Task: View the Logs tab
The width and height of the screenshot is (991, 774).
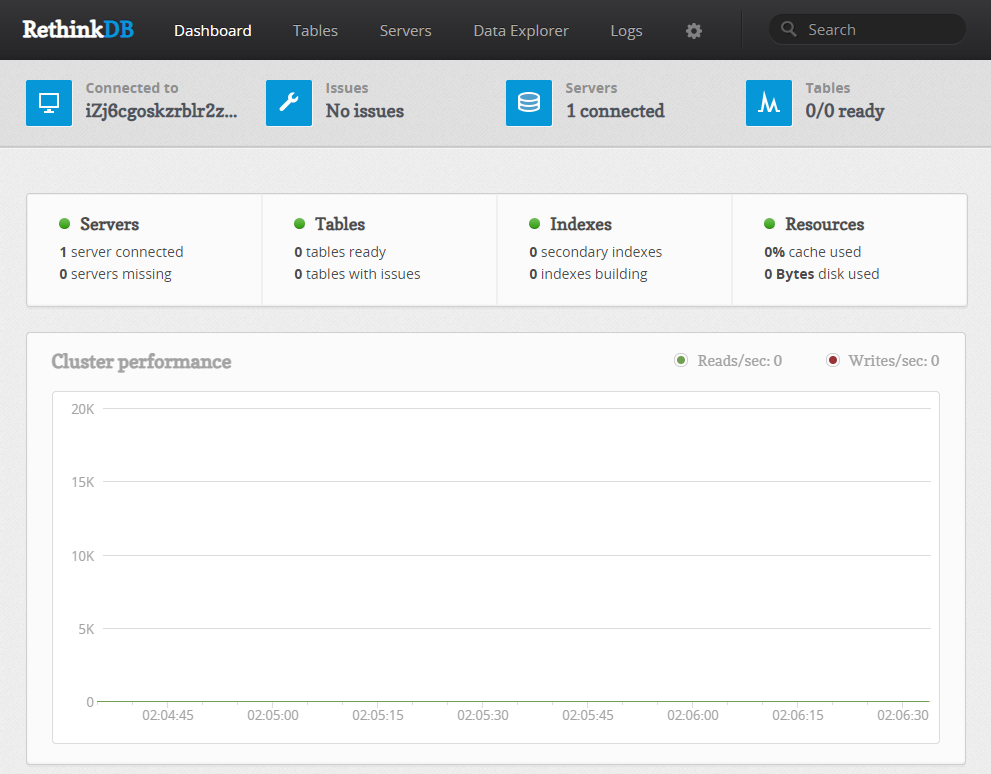Action: 626,31
